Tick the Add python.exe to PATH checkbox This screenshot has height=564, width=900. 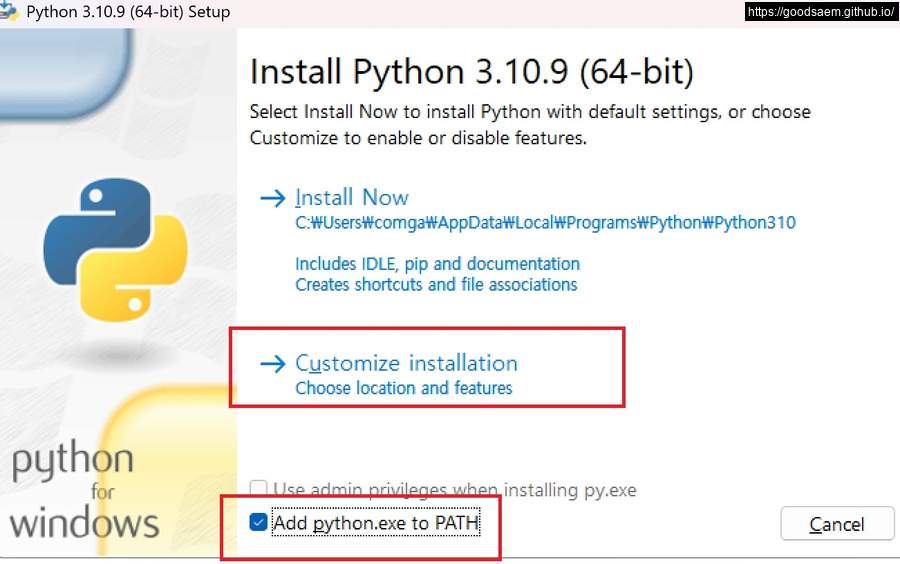click(x=259, y=522)
